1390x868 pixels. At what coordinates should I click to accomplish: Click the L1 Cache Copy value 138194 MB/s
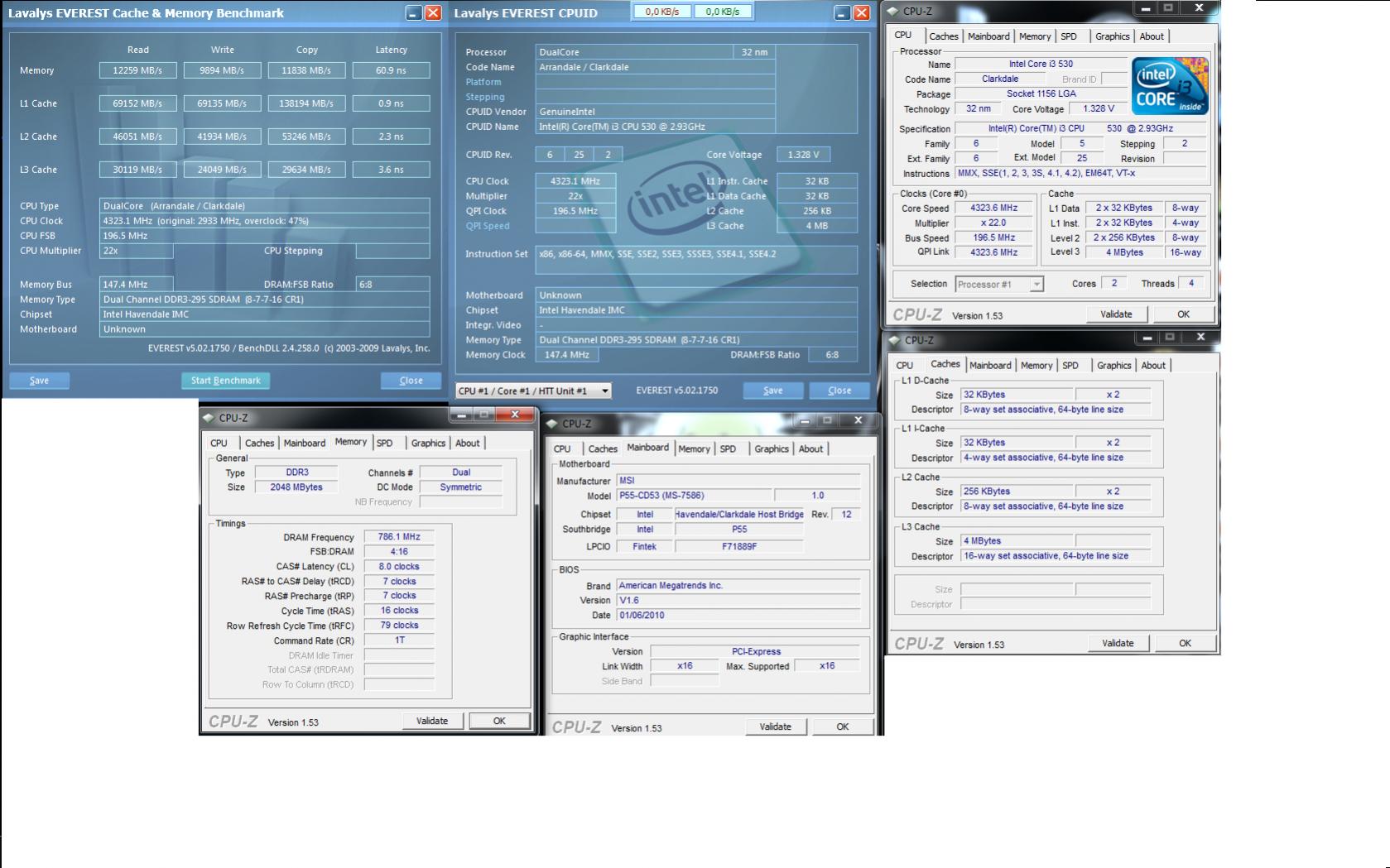tap(307, 103)
